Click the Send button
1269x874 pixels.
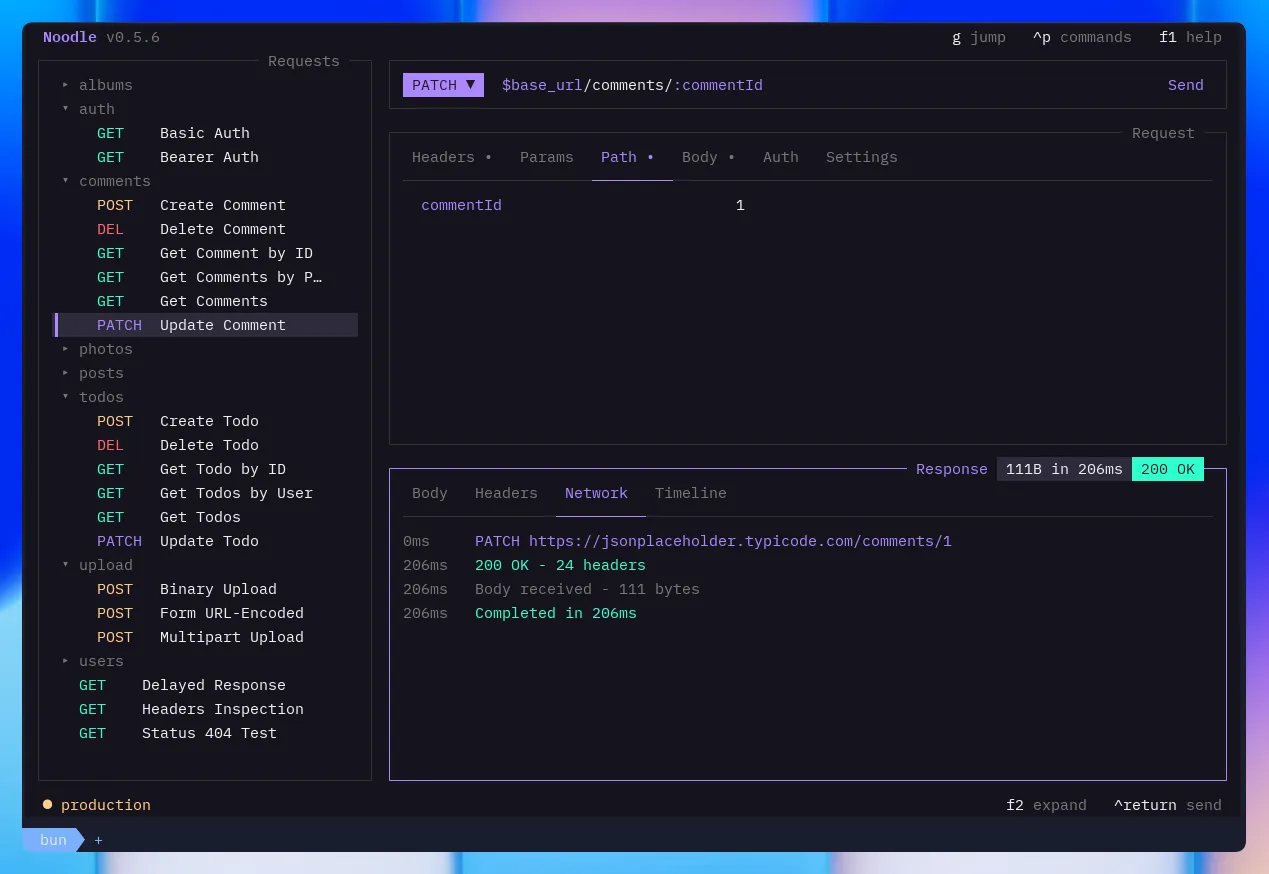(1185, 85)
